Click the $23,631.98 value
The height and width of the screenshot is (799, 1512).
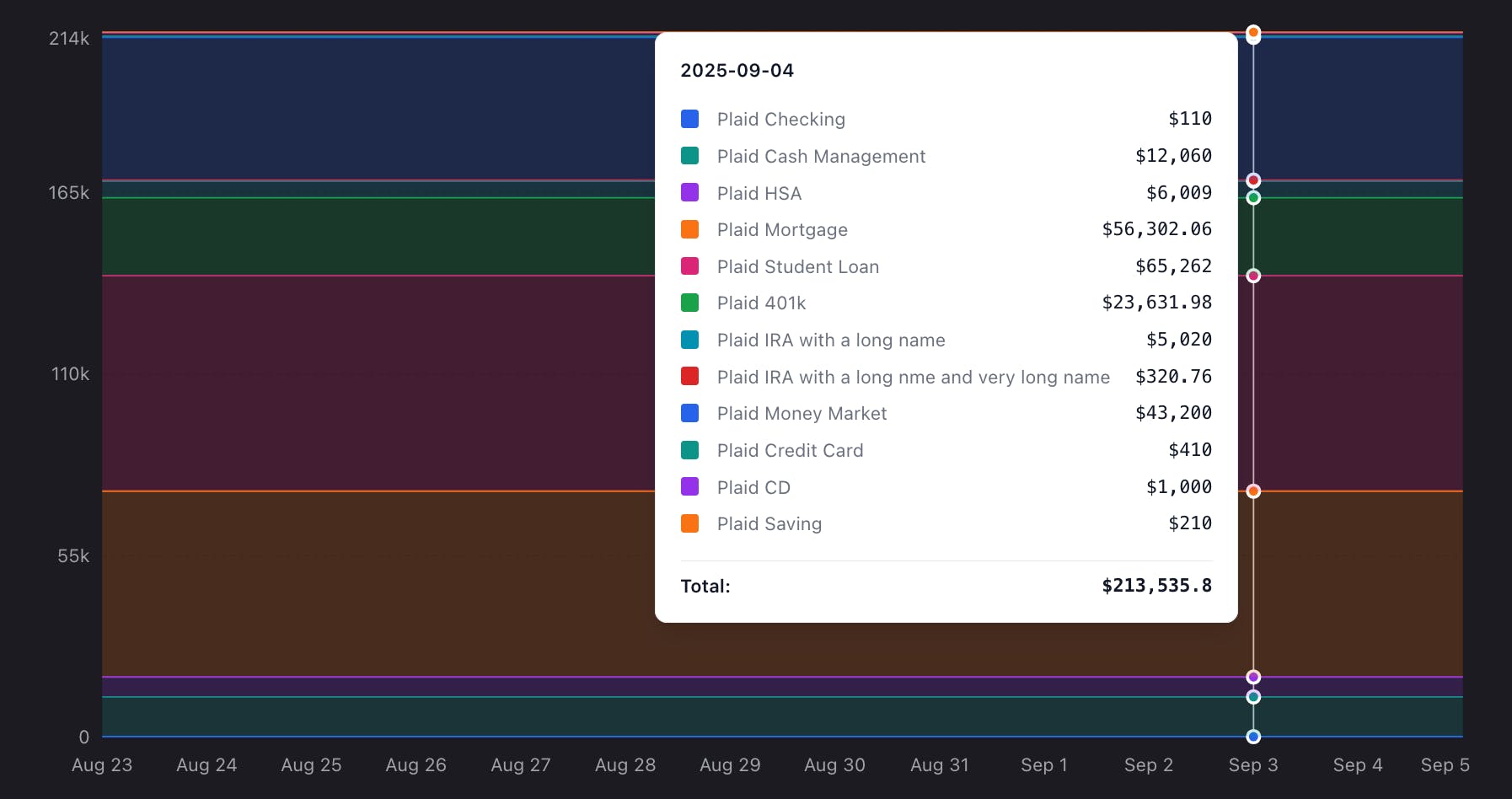[x=1156, y=303]
